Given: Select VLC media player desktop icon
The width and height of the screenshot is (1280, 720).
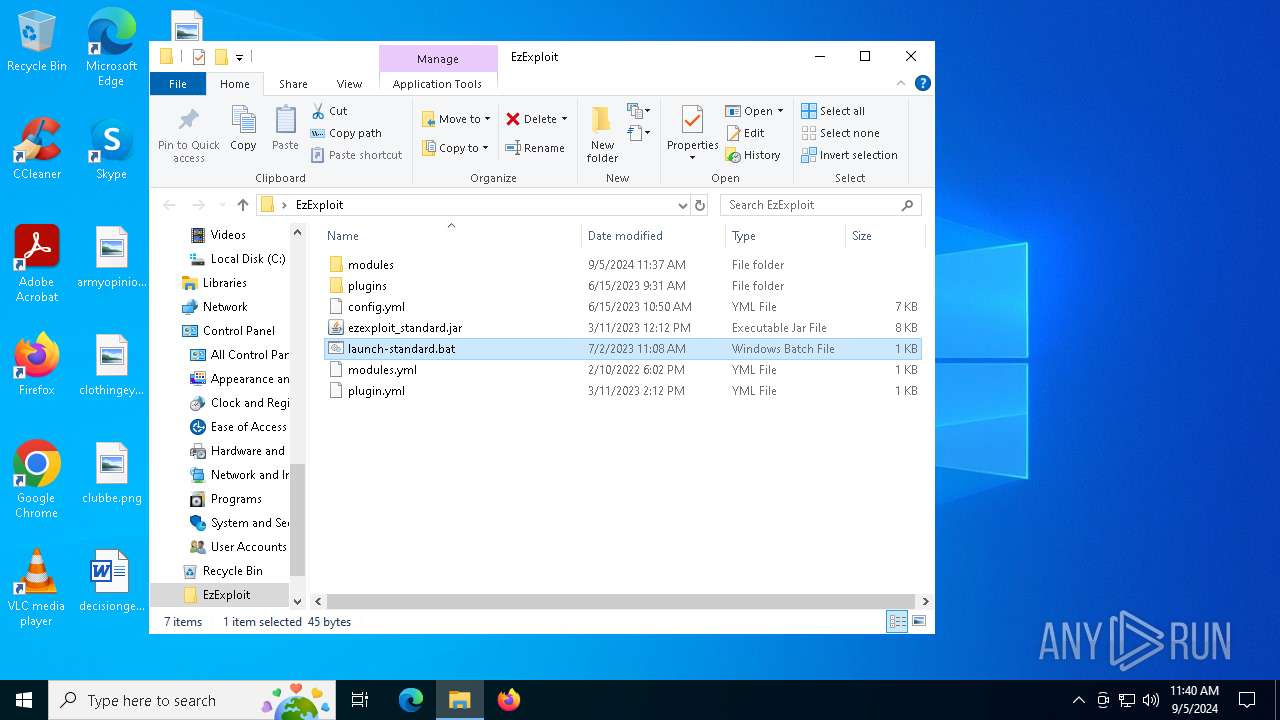Looking at the screenshot, I should pos(36,588).
